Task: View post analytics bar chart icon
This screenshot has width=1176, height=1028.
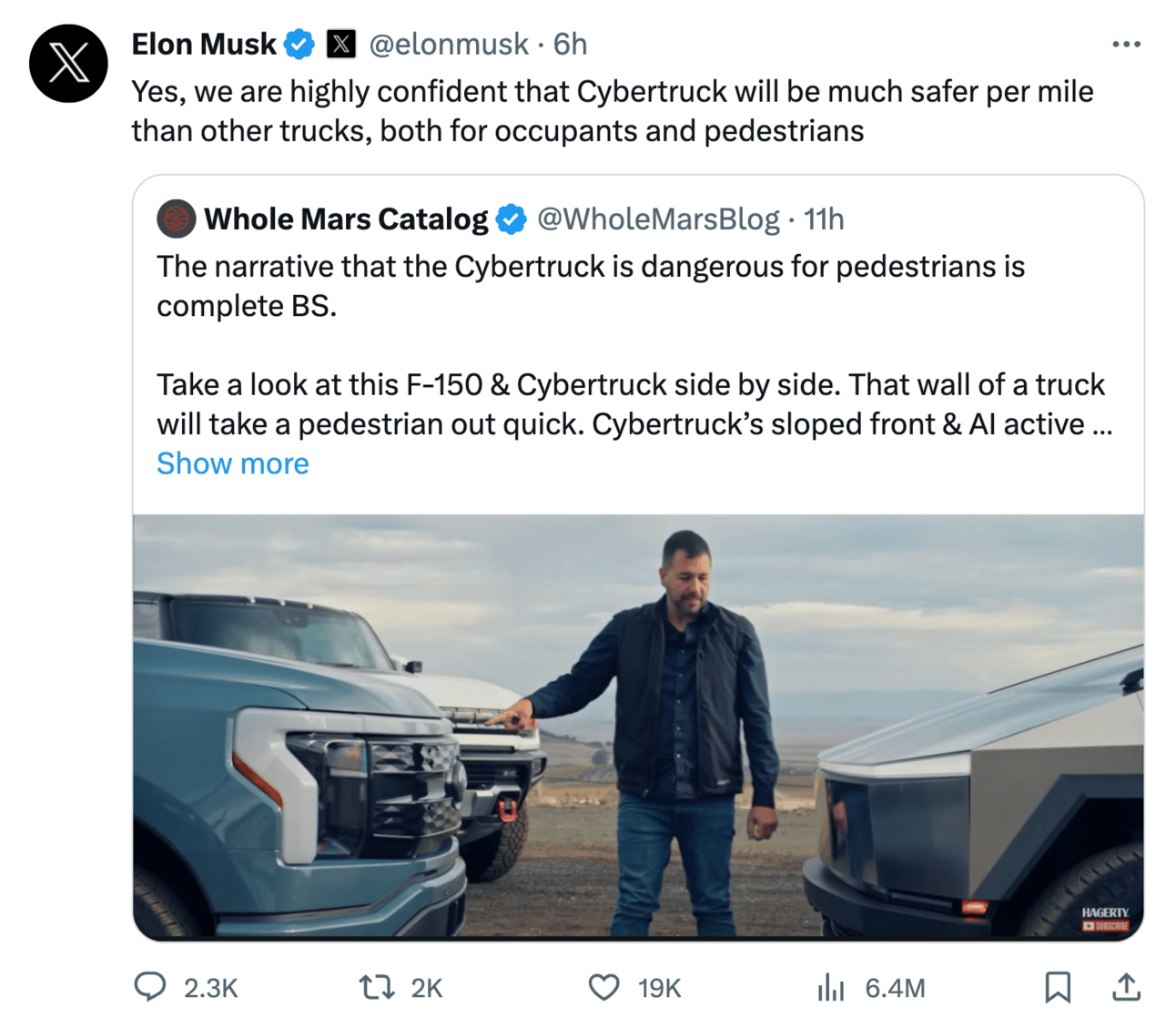Action: (x=830, y=987)
